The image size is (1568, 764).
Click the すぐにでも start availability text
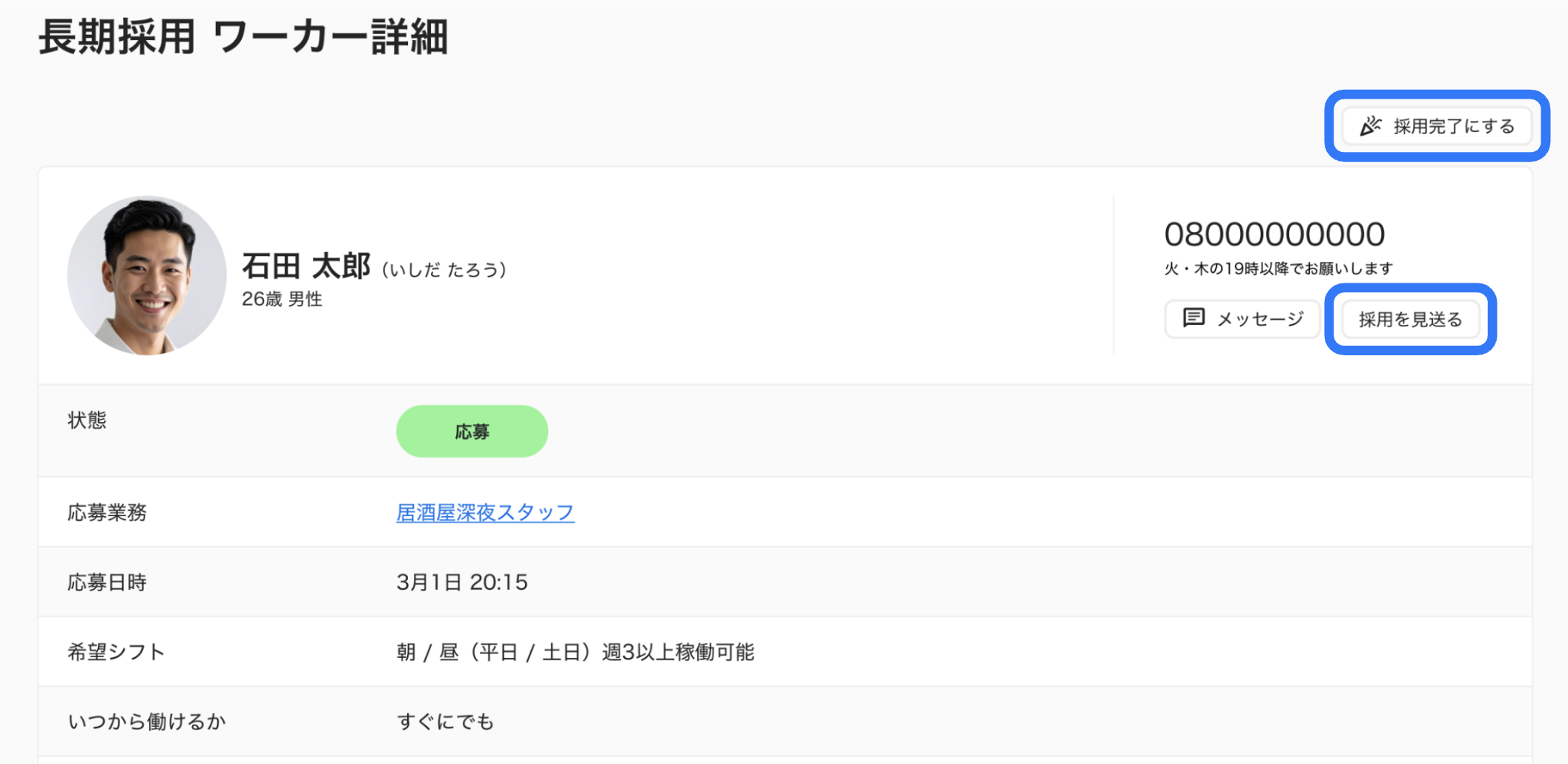[x=445, y=722]
